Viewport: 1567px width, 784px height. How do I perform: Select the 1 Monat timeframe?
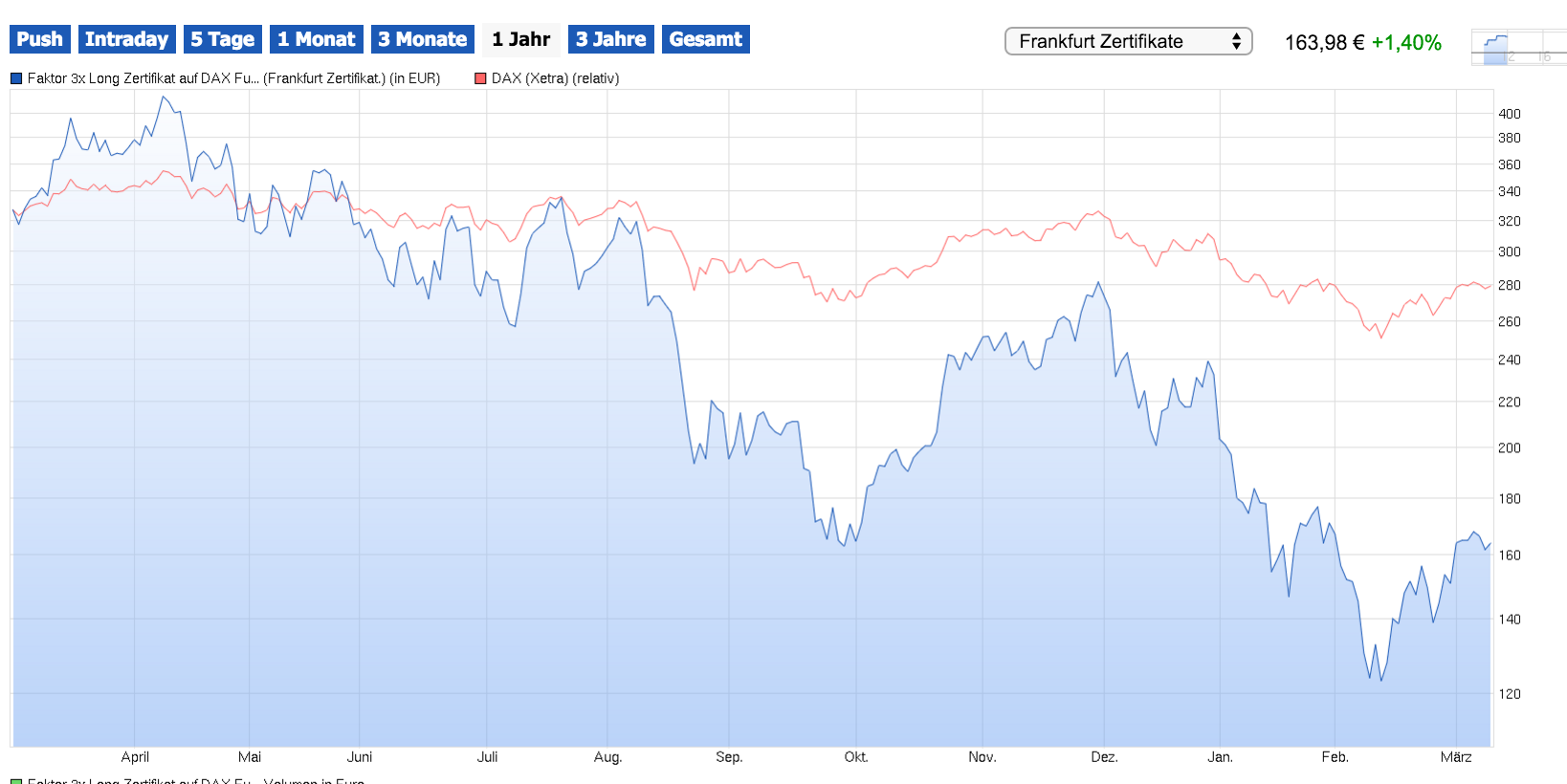point(316,39)
